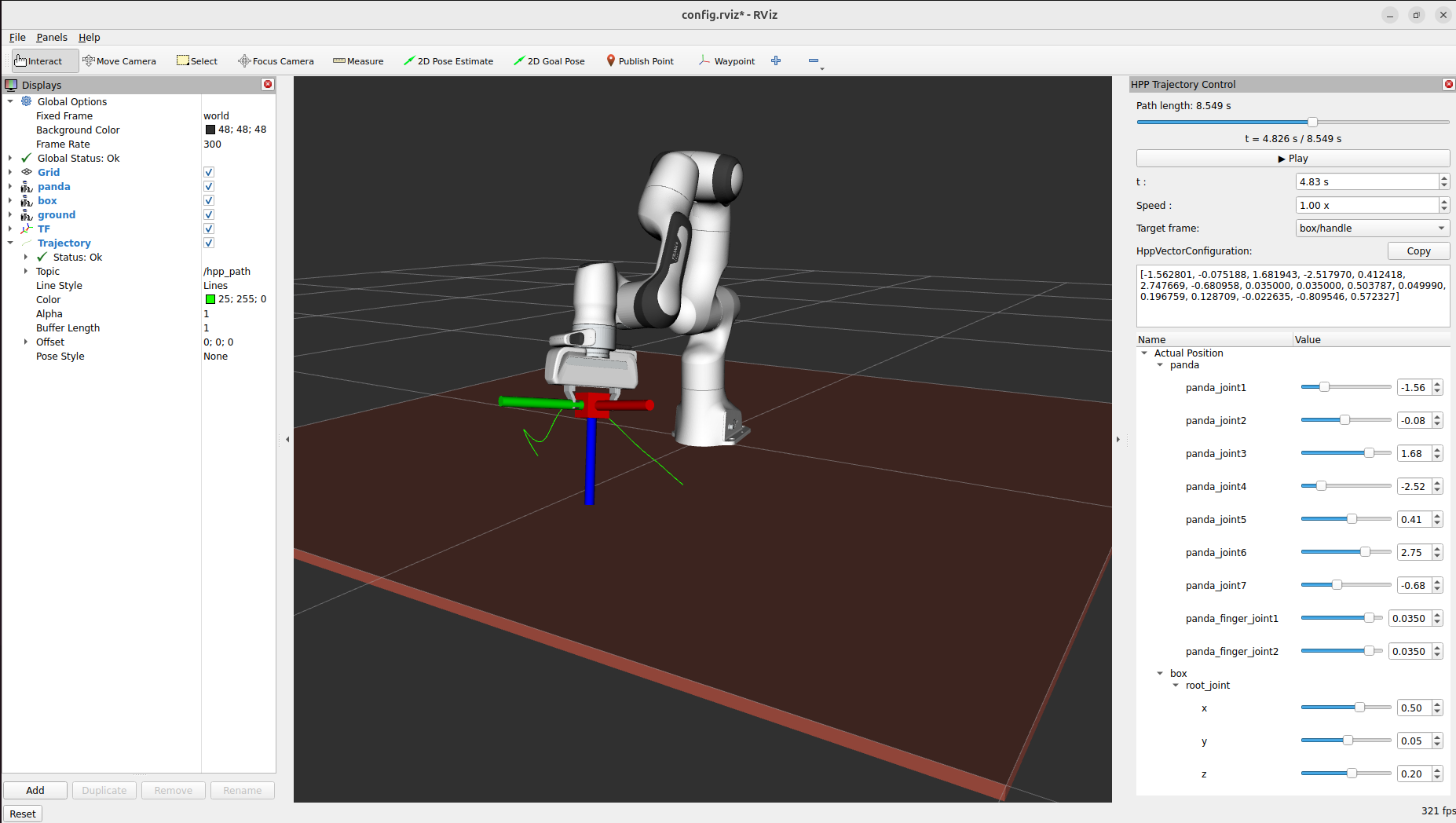This screenshot has width=1456, height=823.
Task: Activate the Measure tool
Action: 358,61
